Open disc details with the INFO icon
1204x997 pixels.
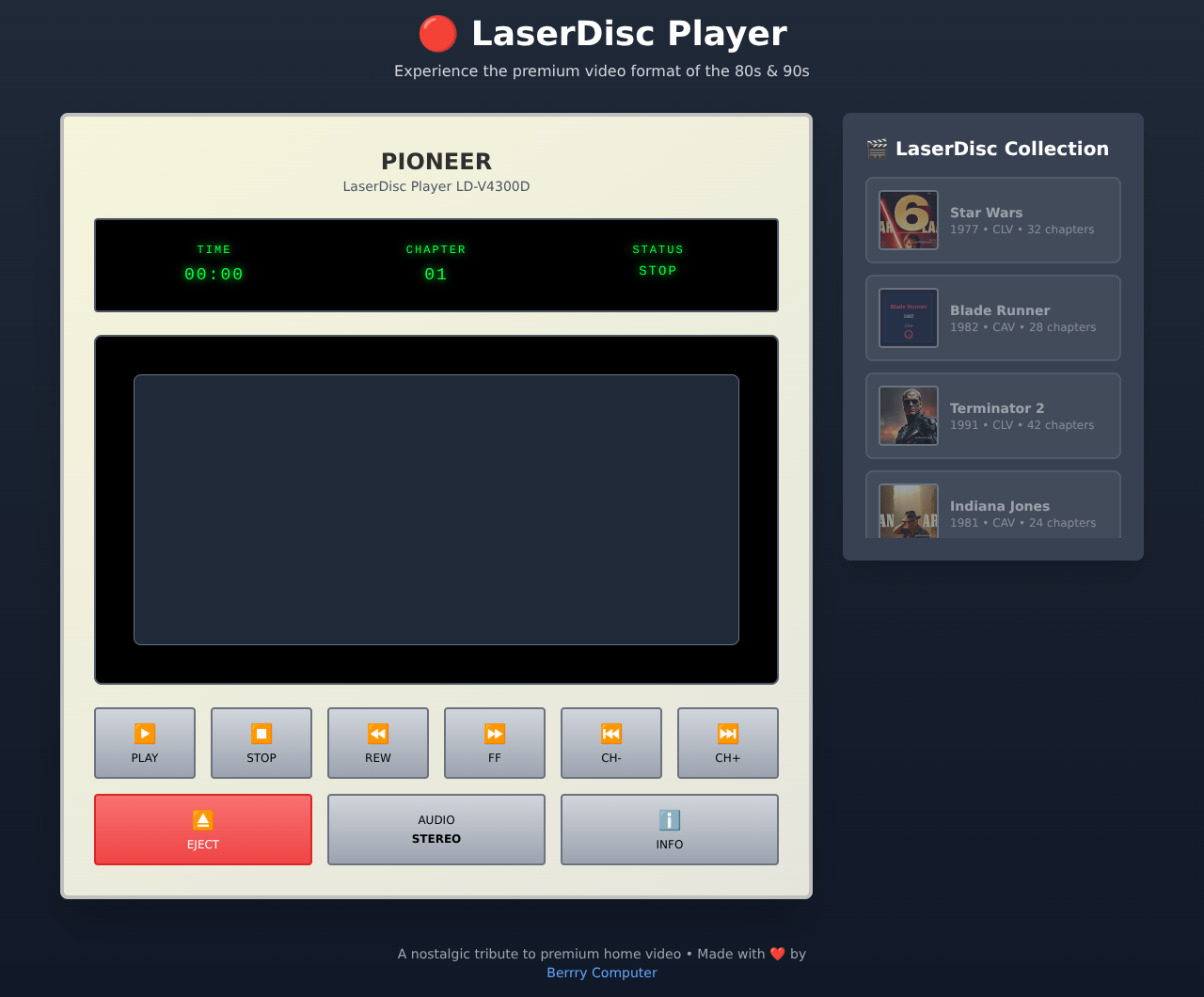point(669,820)
